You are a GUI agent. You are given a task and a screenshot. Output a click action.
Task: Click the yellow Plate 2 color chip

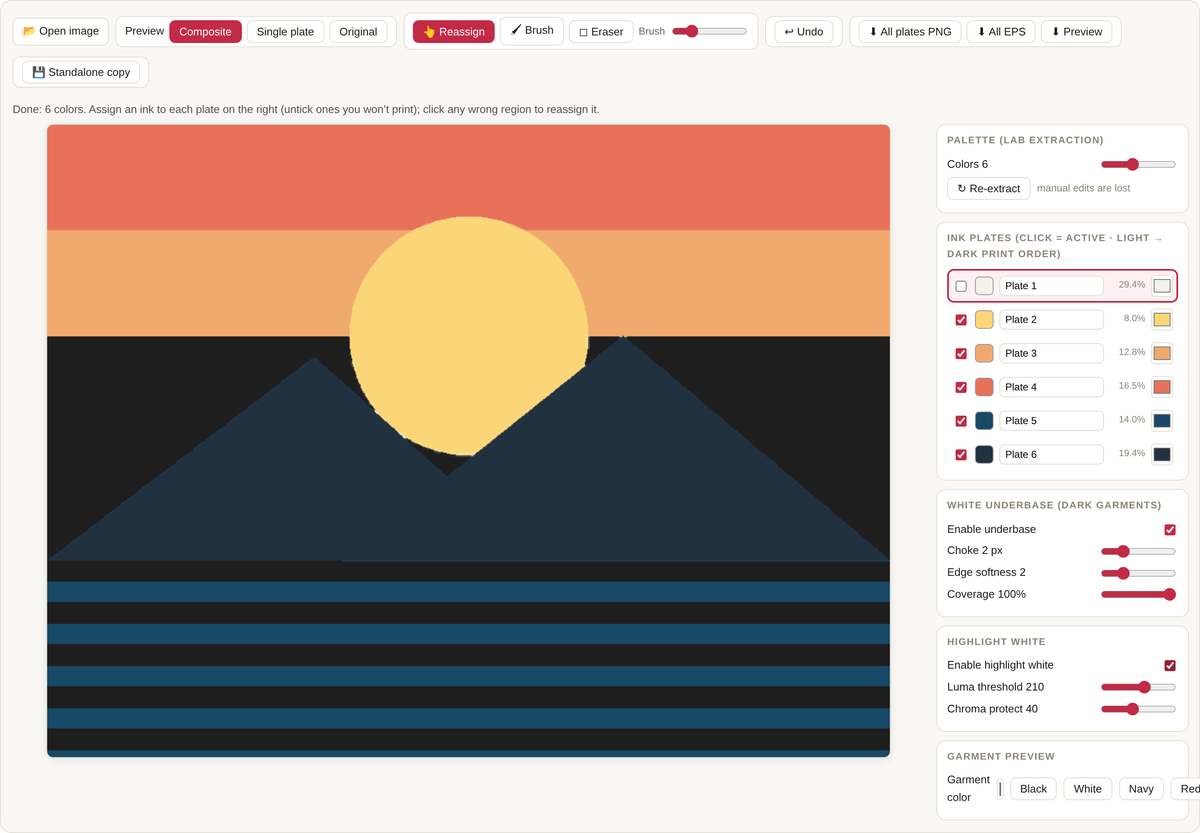[984, 320]
